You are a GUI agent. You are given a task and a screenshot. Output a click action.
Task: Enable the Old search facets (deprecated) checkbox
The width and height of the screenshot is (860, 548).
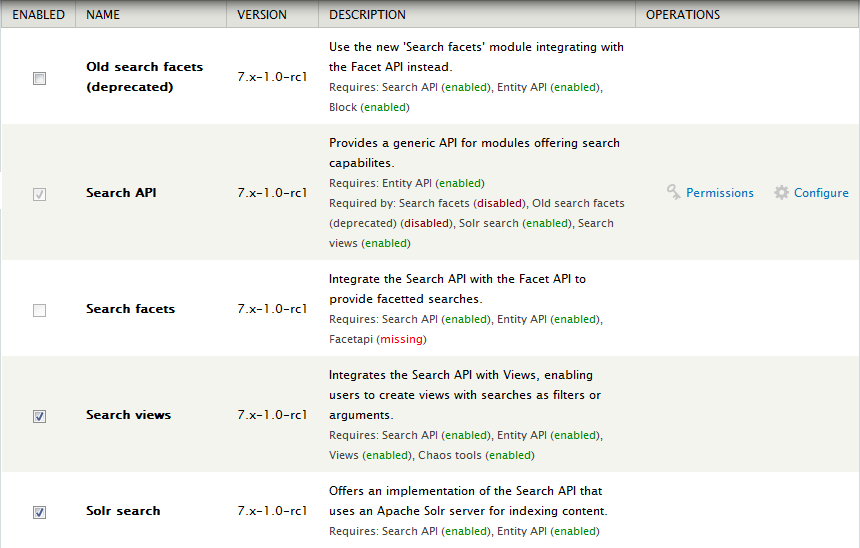coord(40,78)
